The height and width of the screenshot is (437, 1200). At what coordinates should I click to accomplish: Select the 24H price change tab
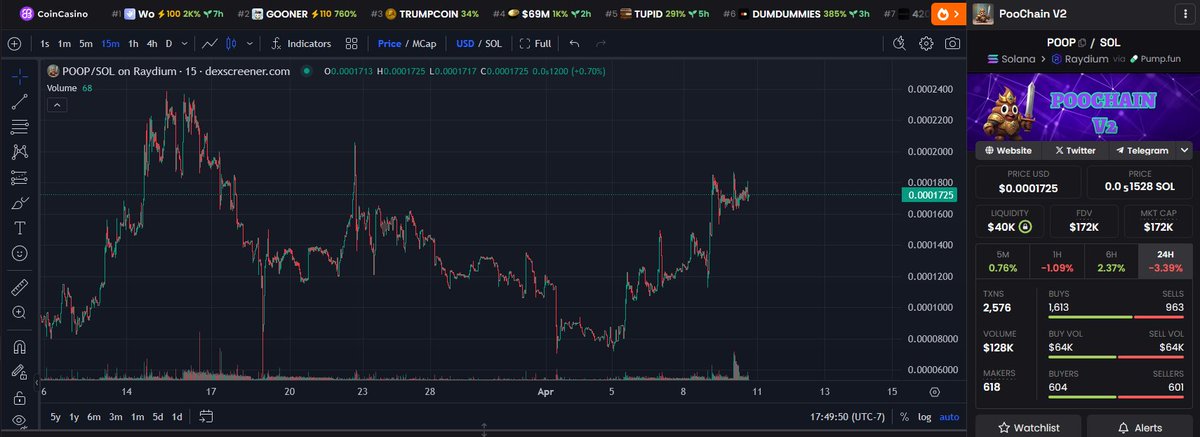click(x=1166, y=262)
